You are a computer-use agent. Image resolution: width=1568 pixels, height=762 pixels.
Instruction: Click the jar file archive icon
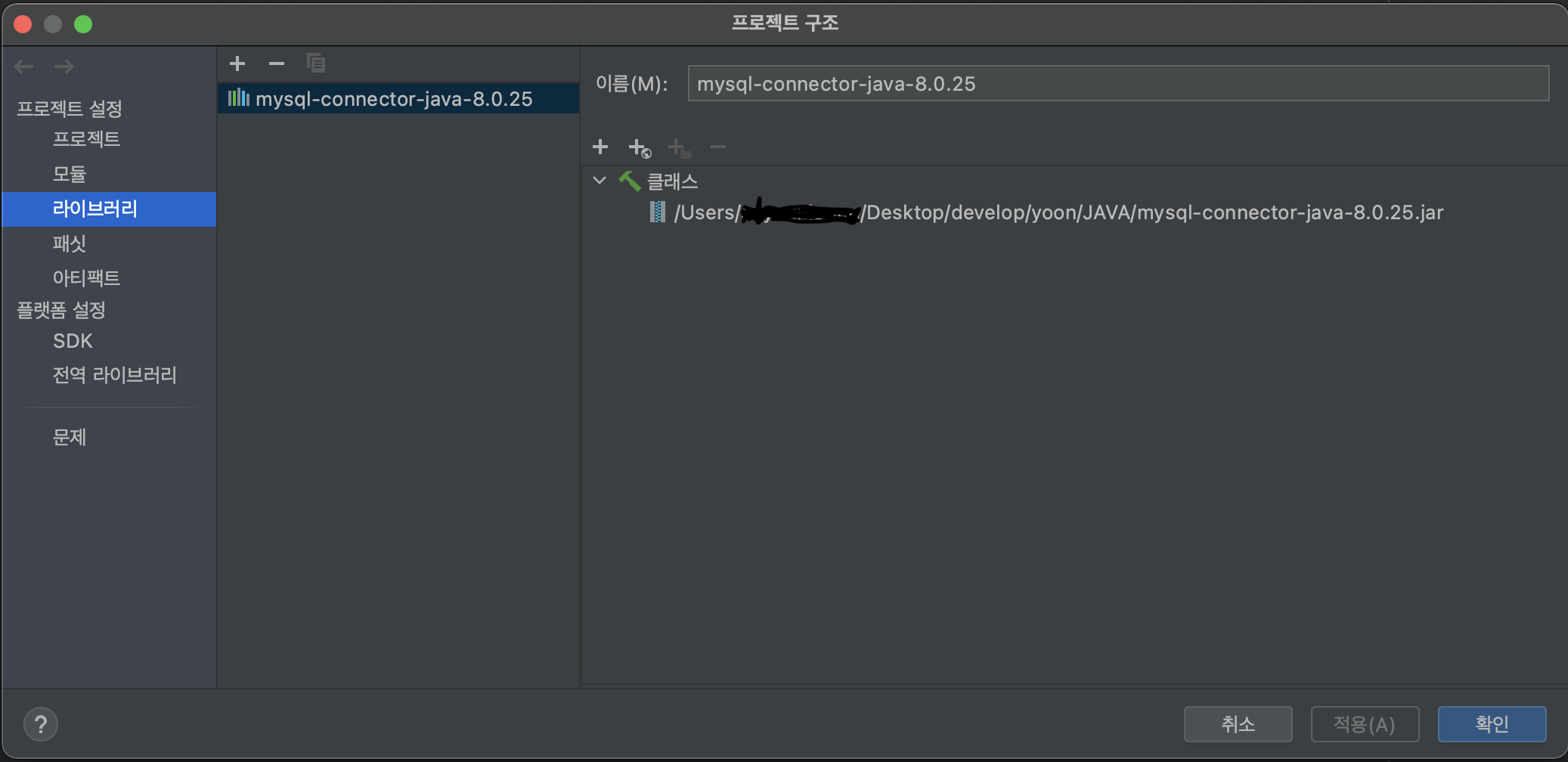point(658,212)
